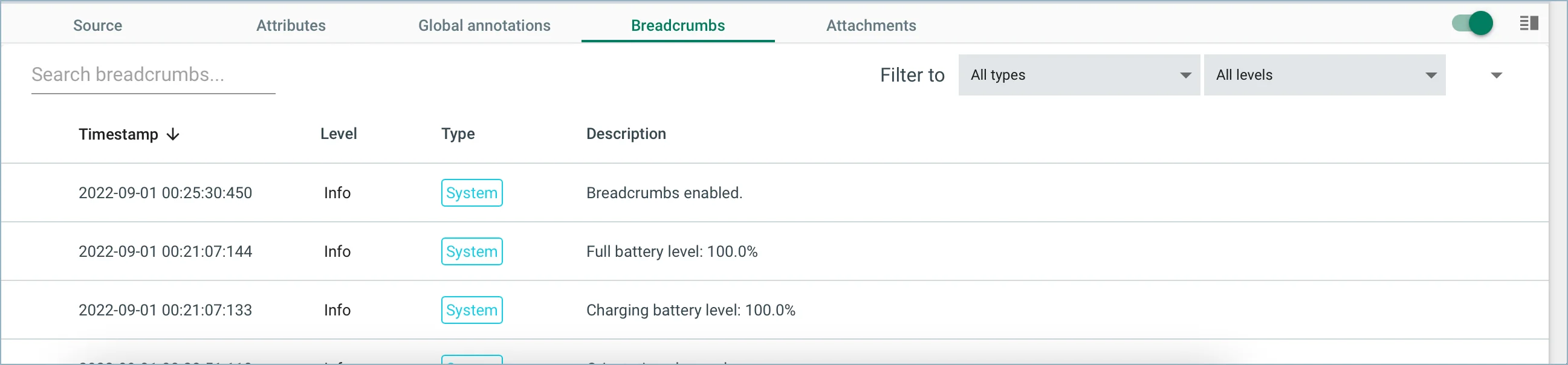1568x365 pixels.
Task: Open the All levels filter dropdown
Action: (1324, 75)
